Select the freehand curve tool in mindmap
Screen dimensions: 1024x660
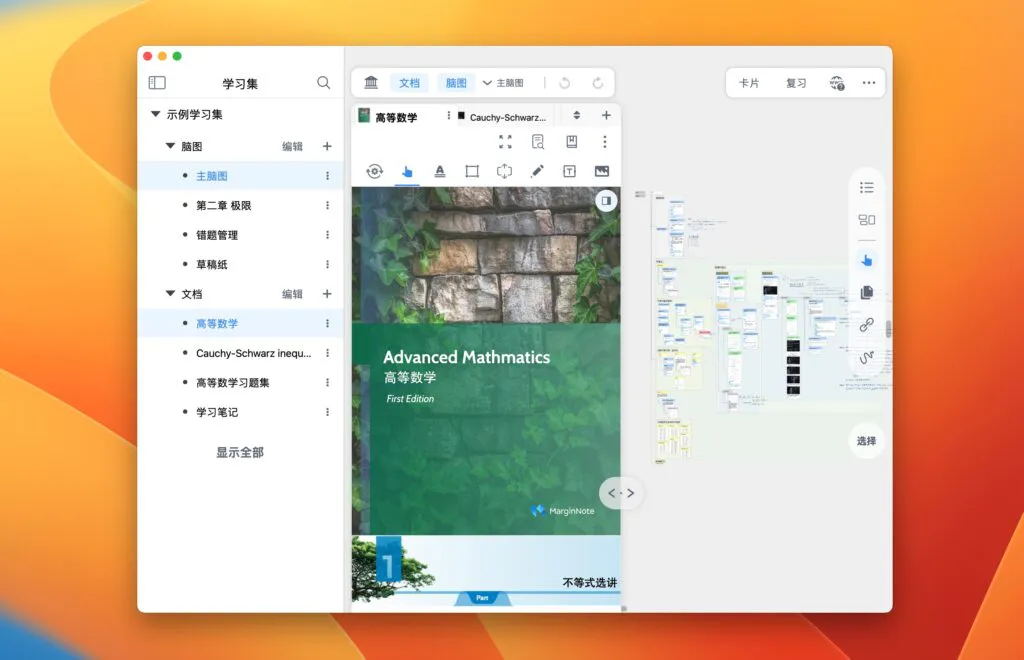click(x=867, y=357)
